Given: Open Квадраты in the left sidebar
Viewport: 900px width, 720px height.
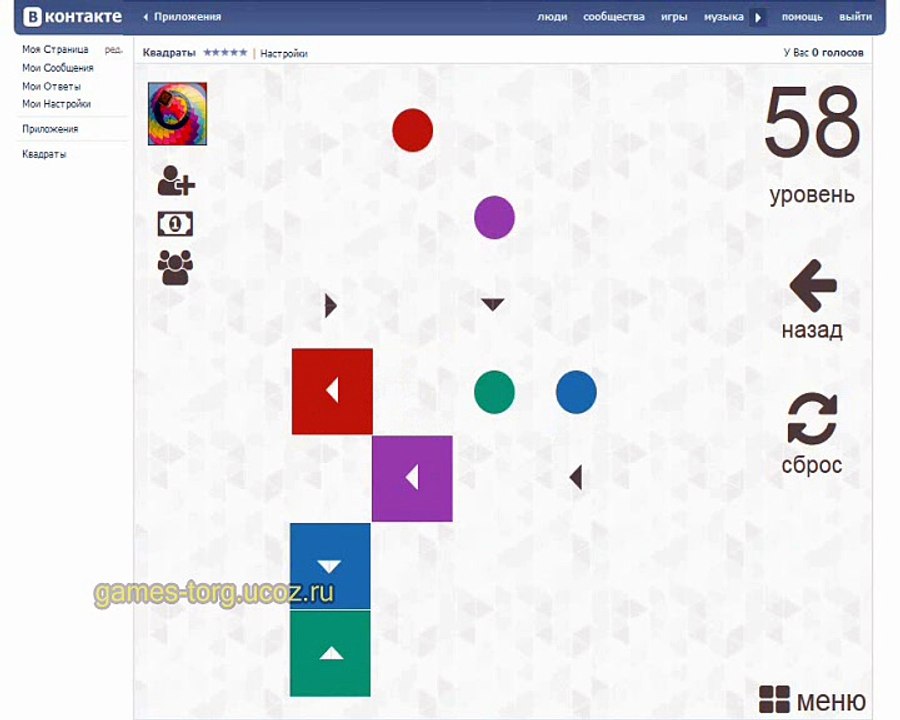Looking at the screenshot, I should [44, 154].
